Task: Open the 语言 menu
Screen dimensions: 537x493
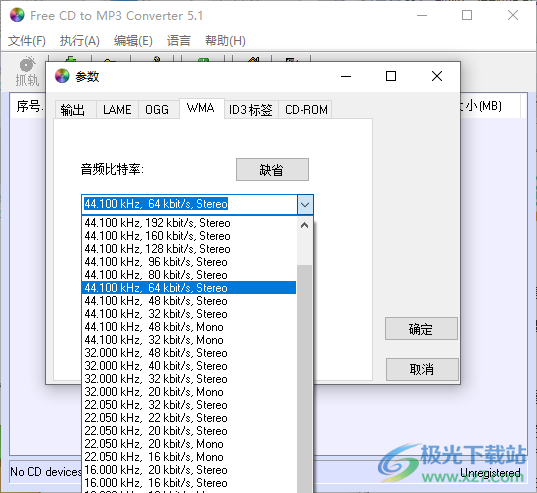Action: click(x=178, y=41)
